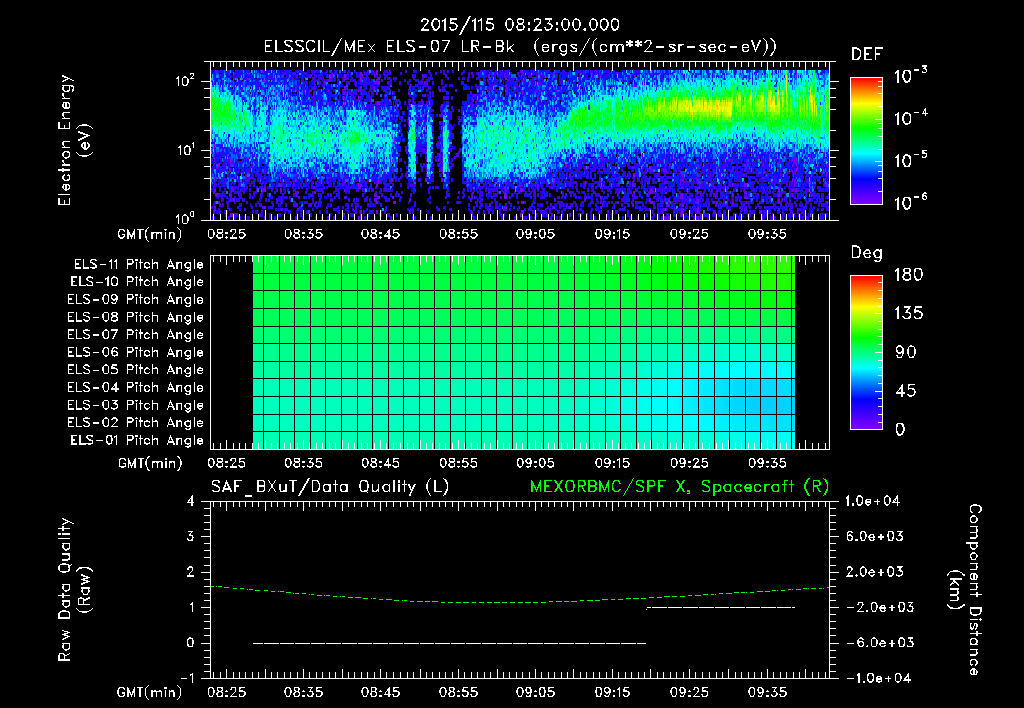Click the 45 value on the Deg scale
The image size is (1024, 708).
(x=905, y=391)
